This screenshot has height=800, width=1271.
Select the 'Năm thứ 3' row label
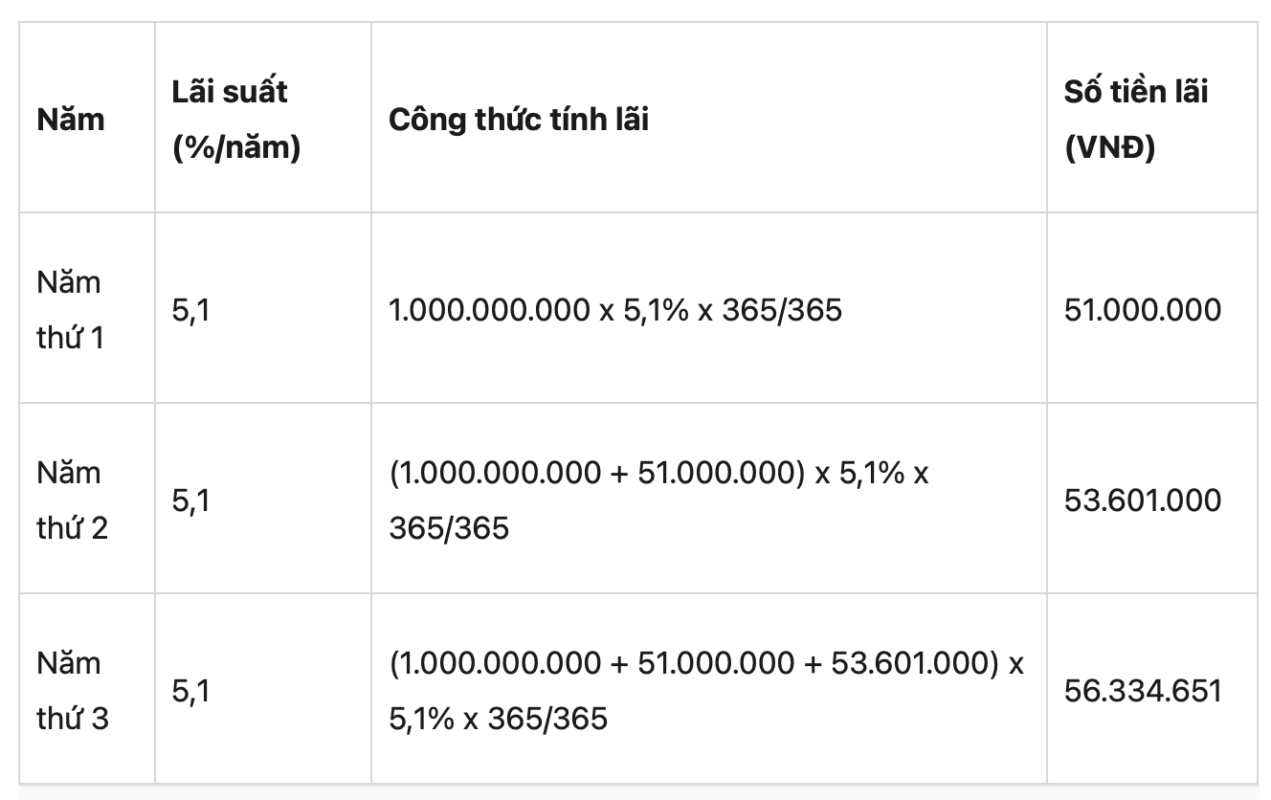[x=70, y=690]
